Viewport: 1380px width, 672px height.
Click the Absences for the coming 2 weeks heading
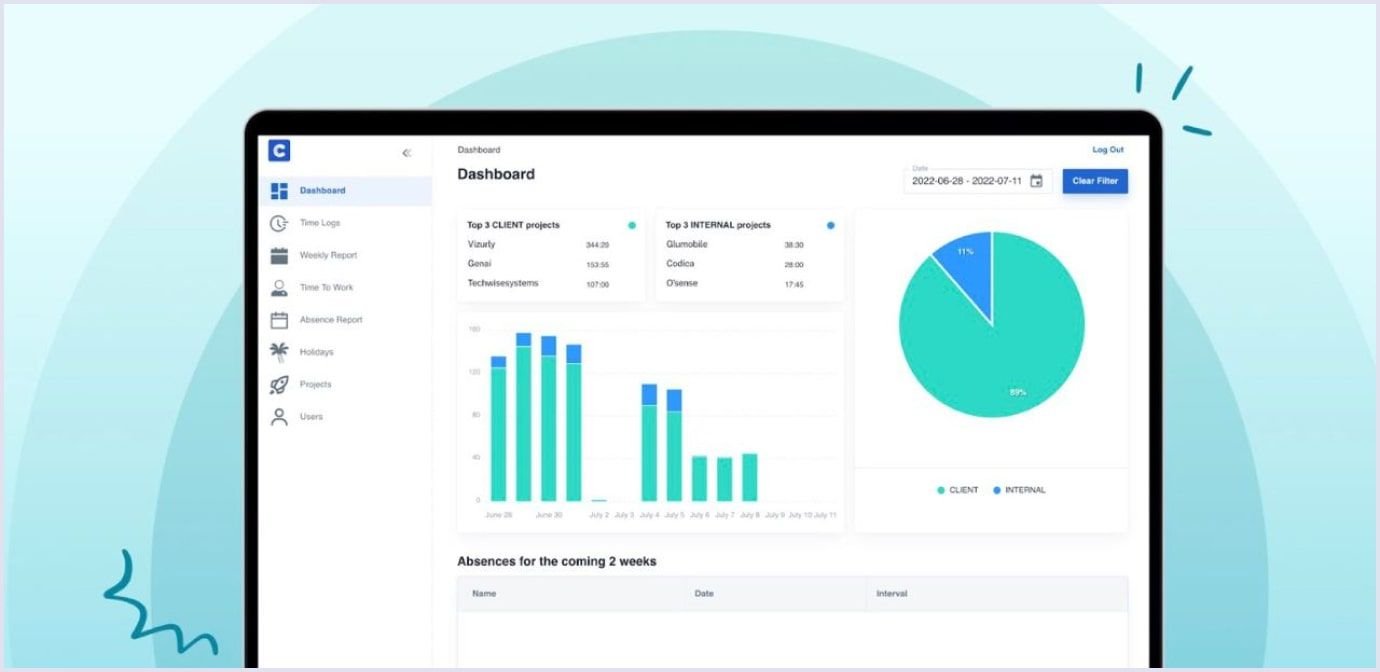coord(557,562)
